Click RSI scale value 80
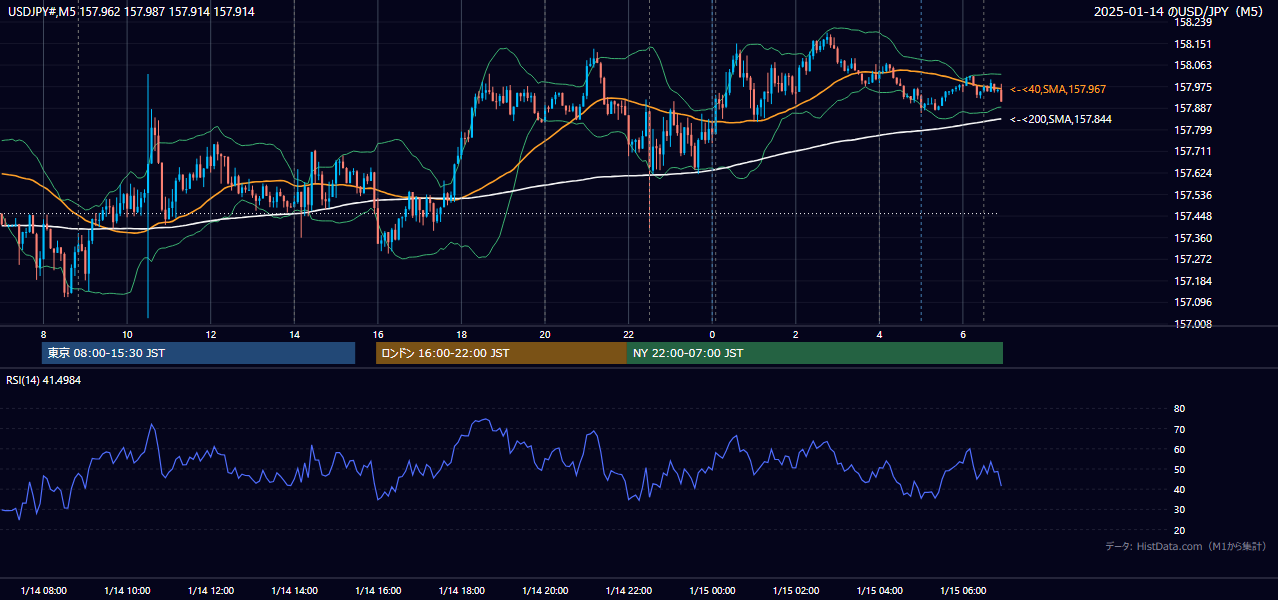Screen dimensions: 1278x600 [x=1179, y=409]
